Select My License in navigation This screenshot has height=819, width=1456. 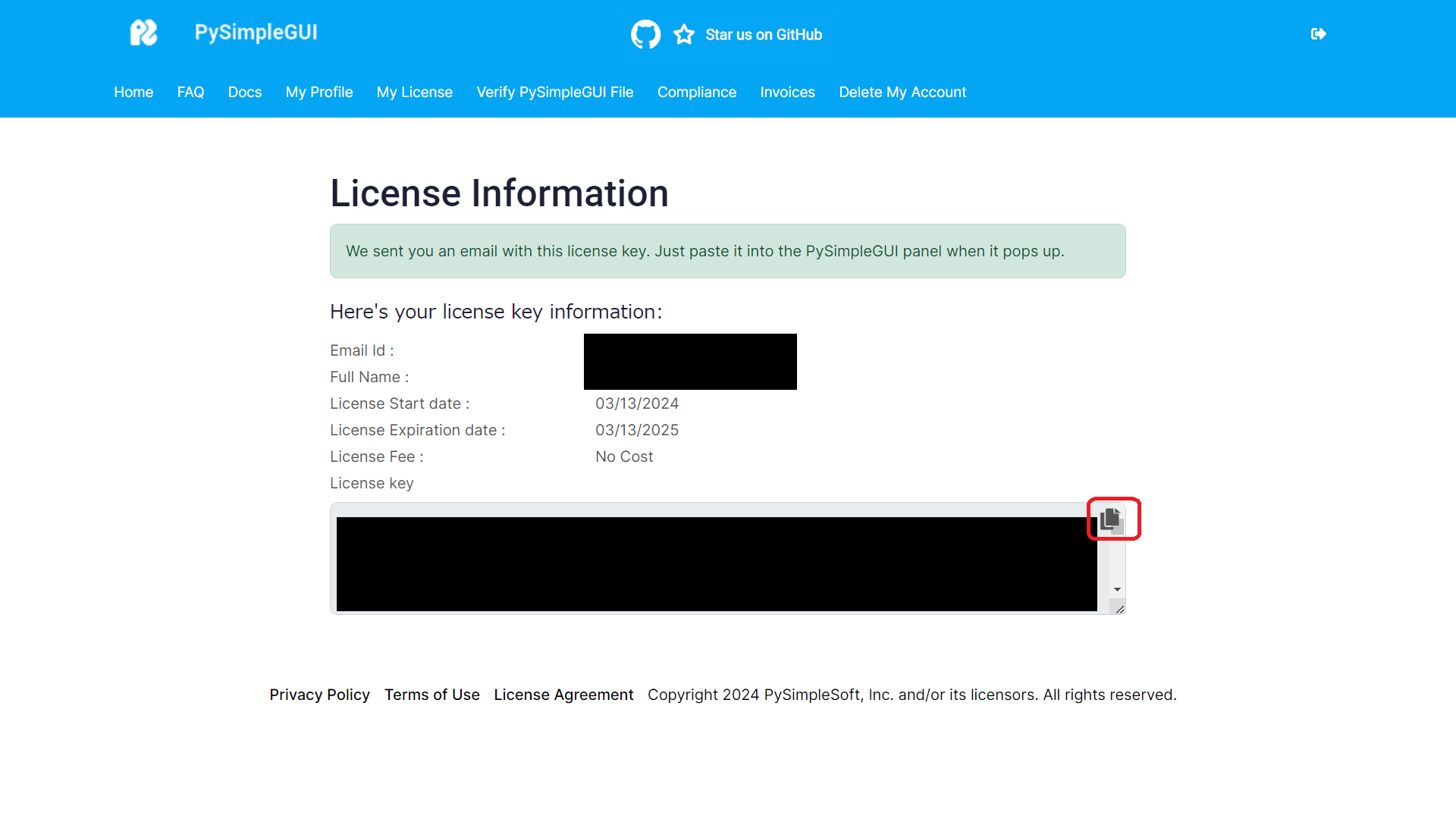tap(415, 92)
